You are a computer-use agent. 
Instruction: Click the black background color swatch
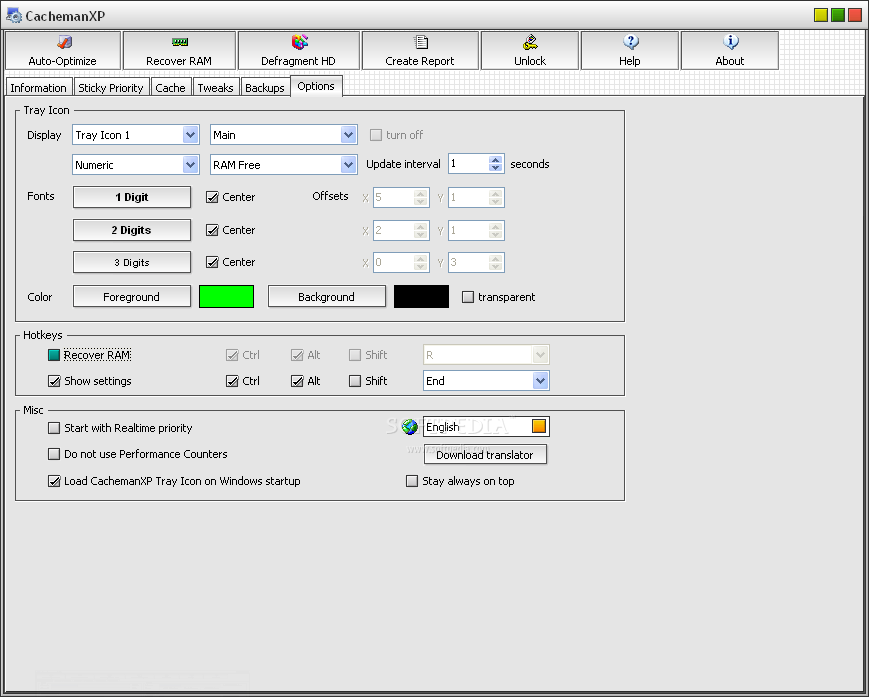point(421,296)
